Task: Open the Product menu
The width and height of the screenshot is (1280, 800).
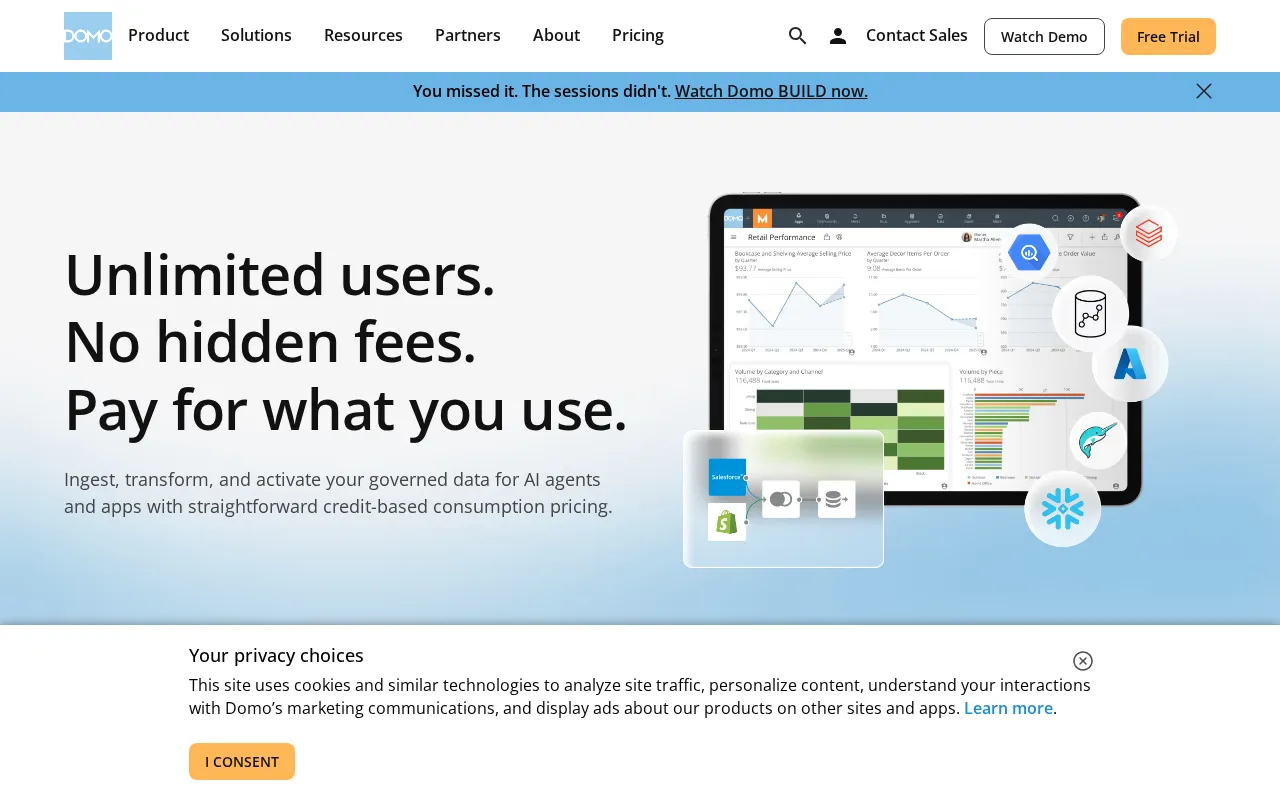Action: tap(158, 35)
